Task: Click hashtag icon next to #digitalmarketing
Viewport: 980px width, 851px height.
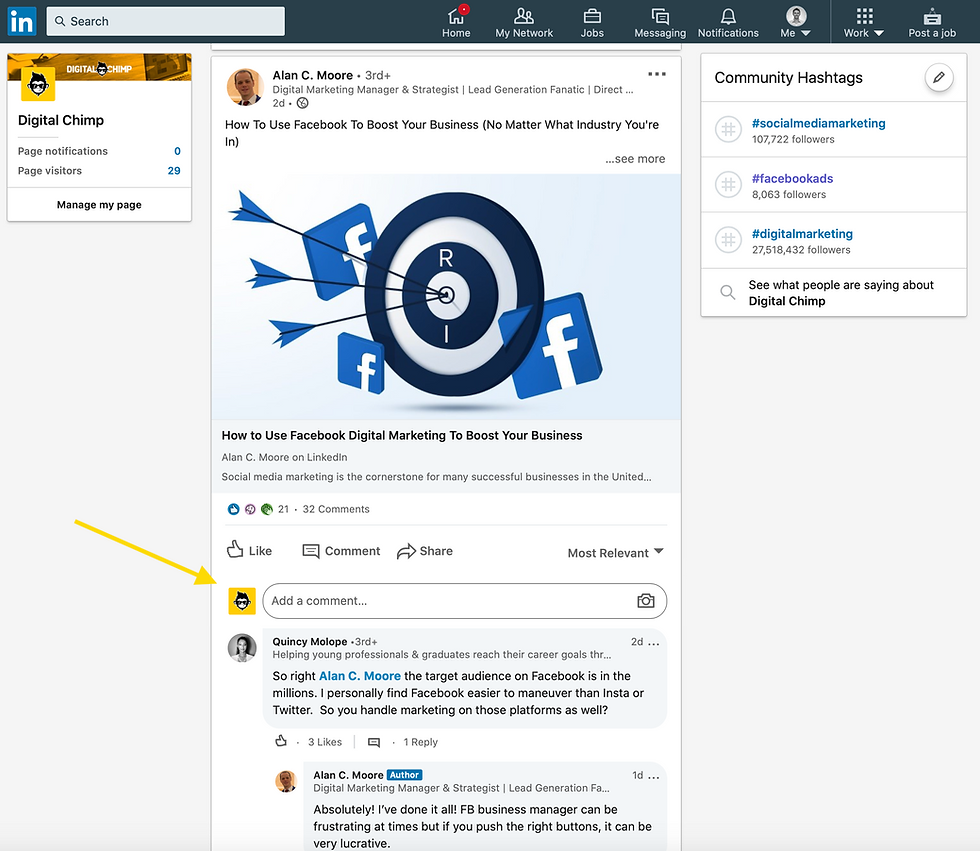Action: (x=728, y=240)
